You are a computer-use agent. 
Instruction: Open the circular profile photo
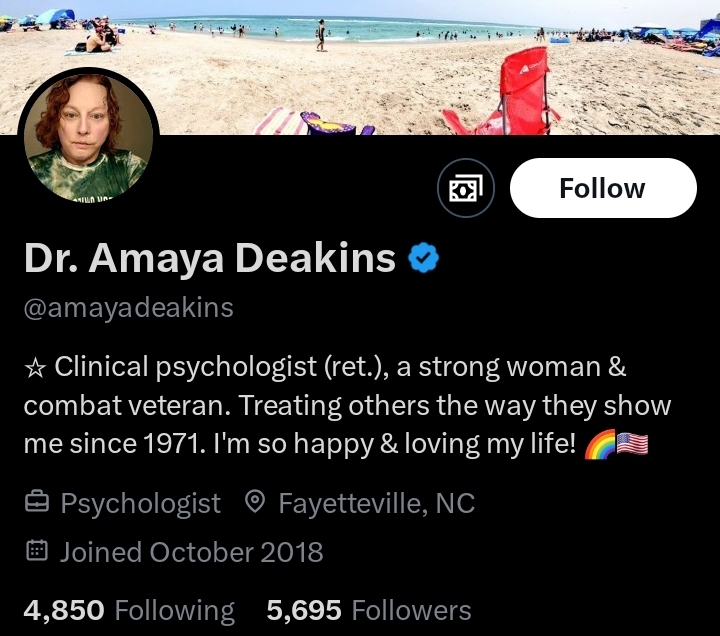coord(89,135)
